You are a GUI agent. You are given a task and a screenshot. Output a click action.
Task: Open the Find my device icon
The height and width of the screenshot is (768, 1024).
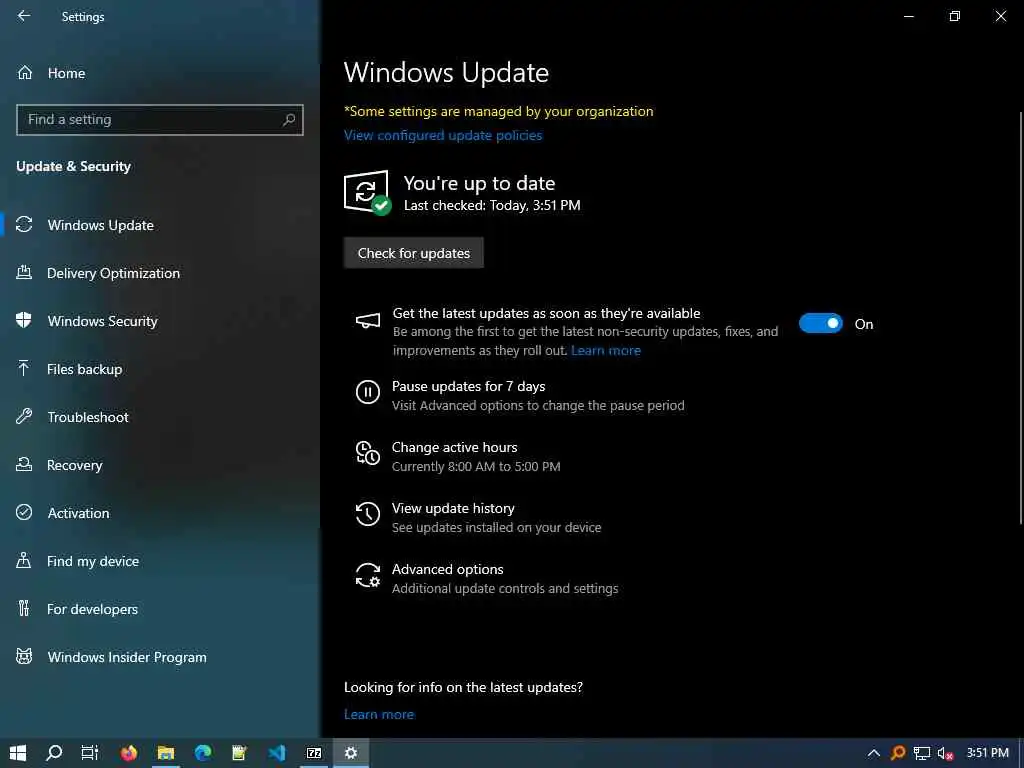(x=24, y=560)
